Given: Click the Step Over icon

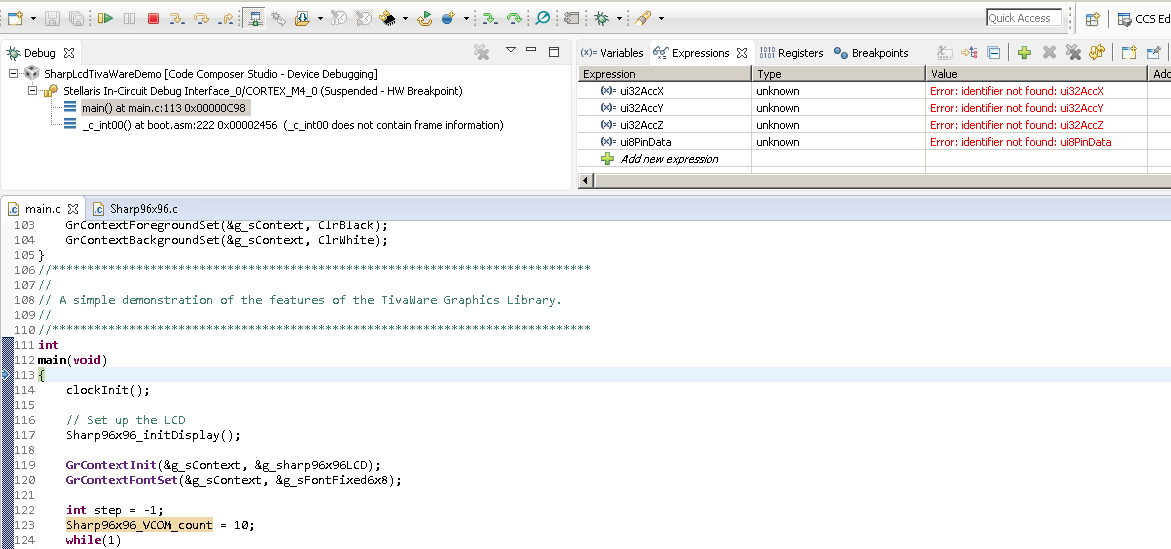Looking at the screenshot, I should (x=201, y=18).
